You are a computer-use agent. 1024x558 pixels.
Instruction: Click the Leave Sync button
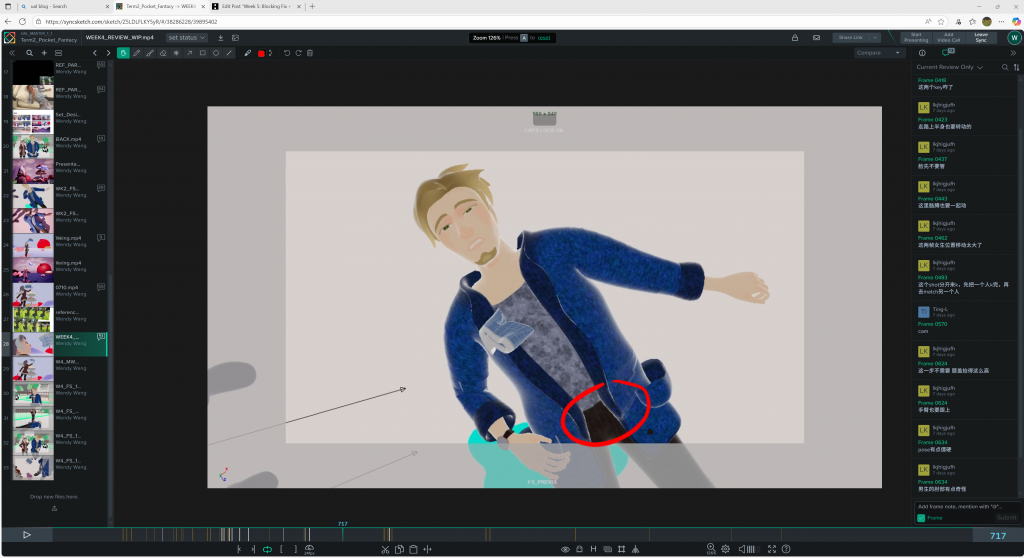[980, 38]
